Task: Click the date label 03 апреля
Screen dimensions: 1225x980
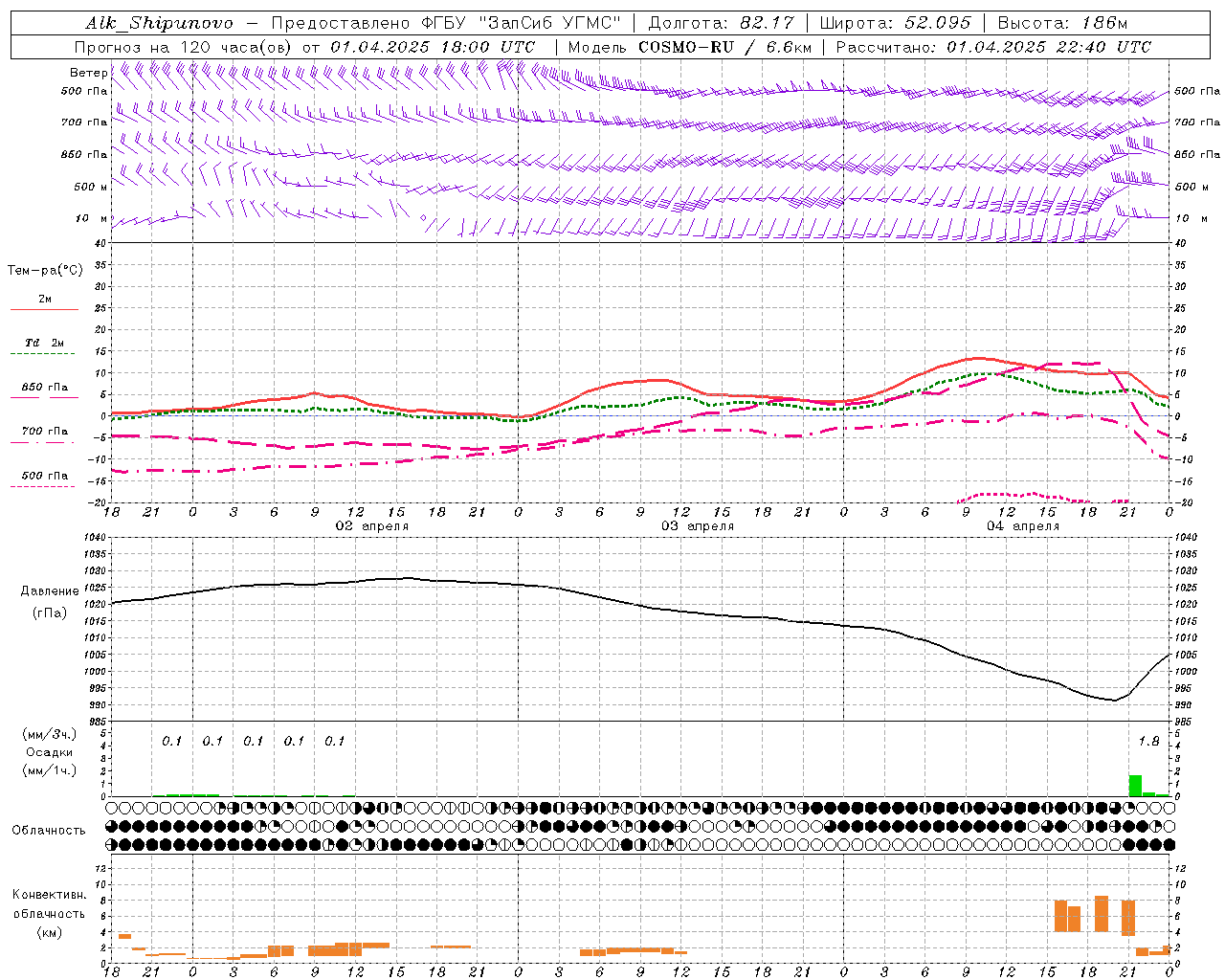Action: coord(698,526)
